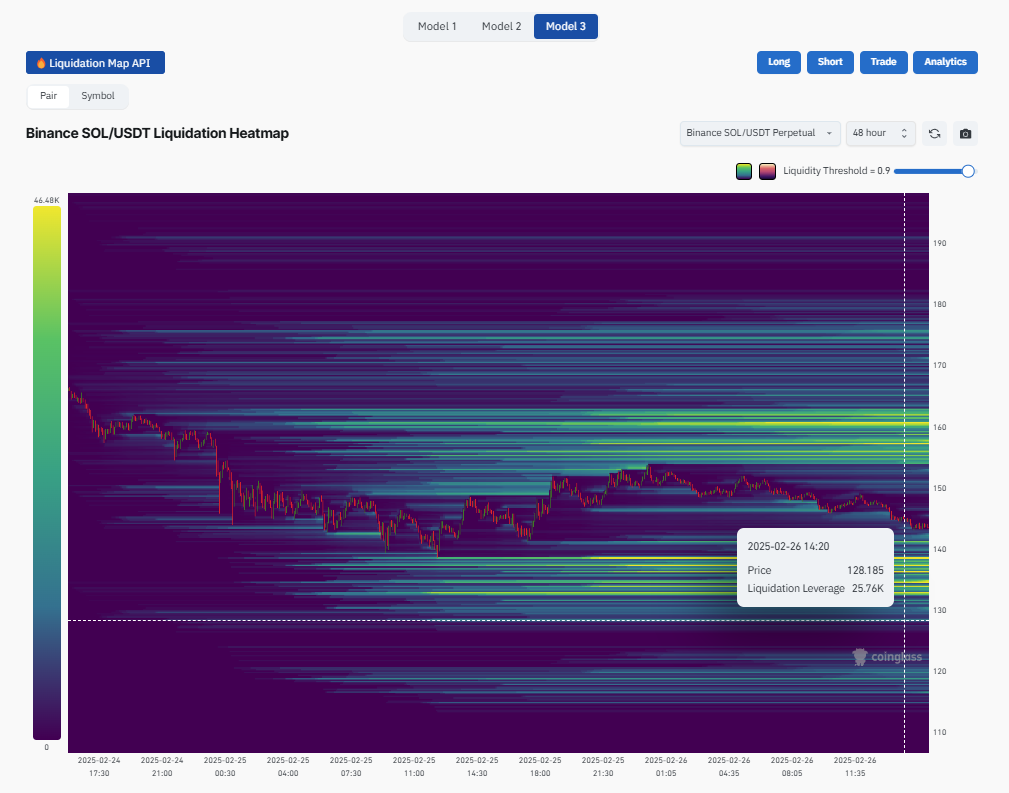
Task: Open the Liquidation Map API button
Action: [95, 62]
